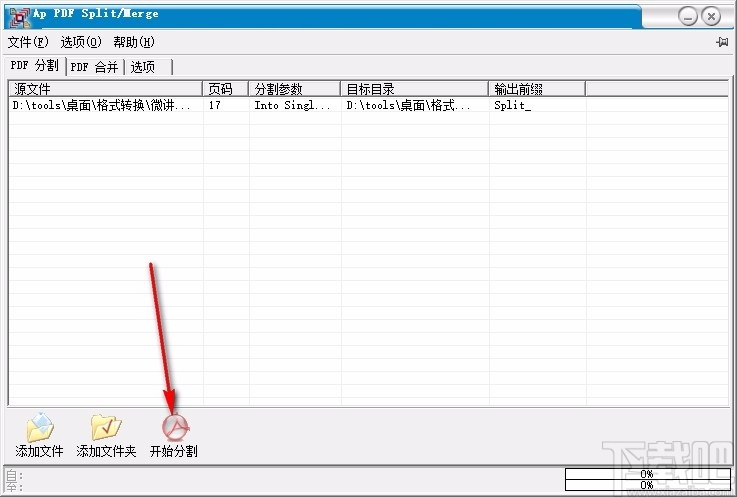Click the 目标目录 column header
Image resolution: width=737 pixels, height=497 pixels.
coord(415,89)
